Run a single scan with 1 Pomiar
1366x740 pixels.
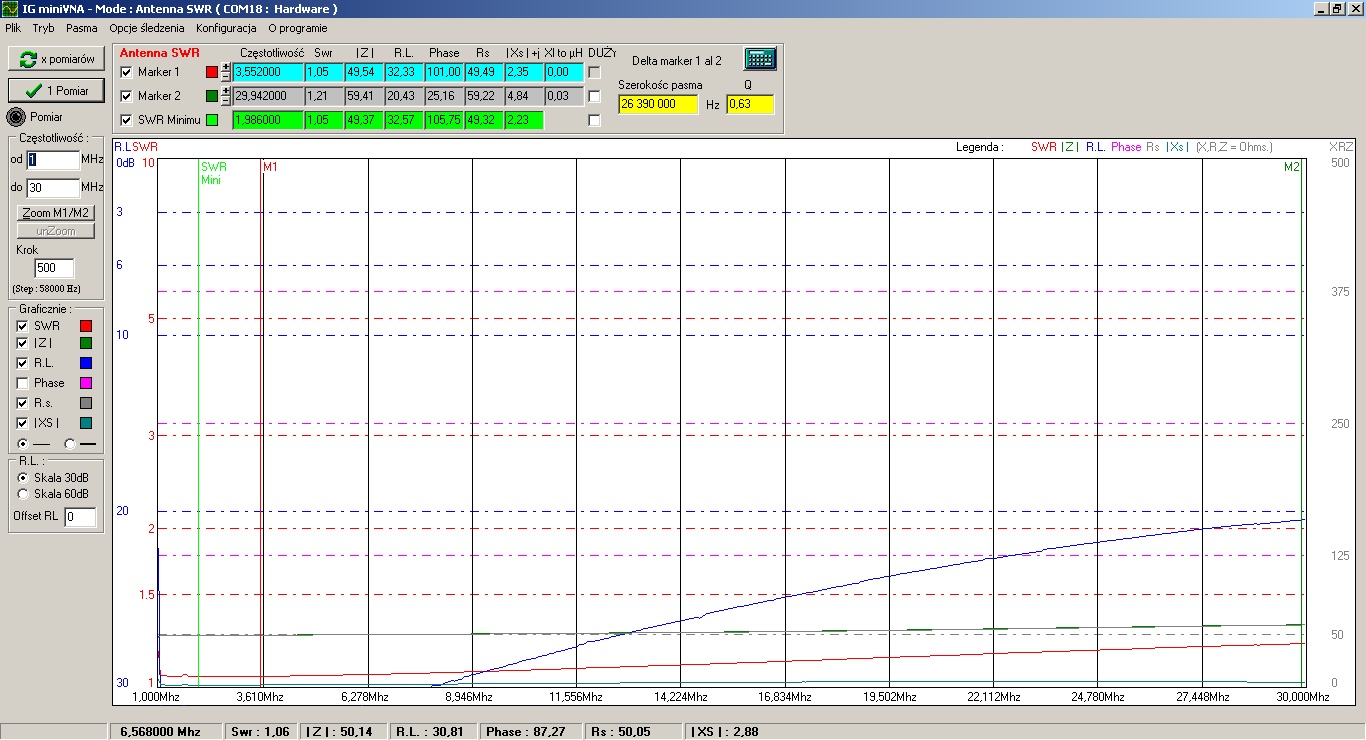click(56, 90)
